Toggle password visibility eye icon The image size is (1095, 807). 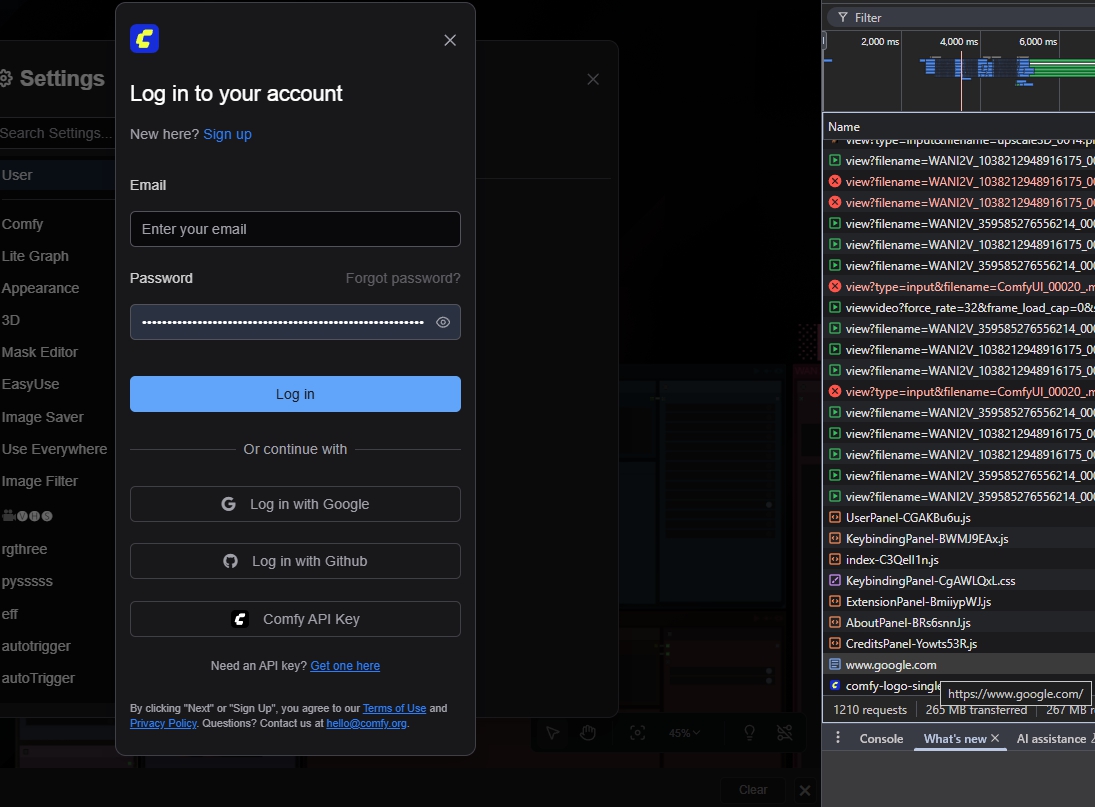(x=443, y=322)
